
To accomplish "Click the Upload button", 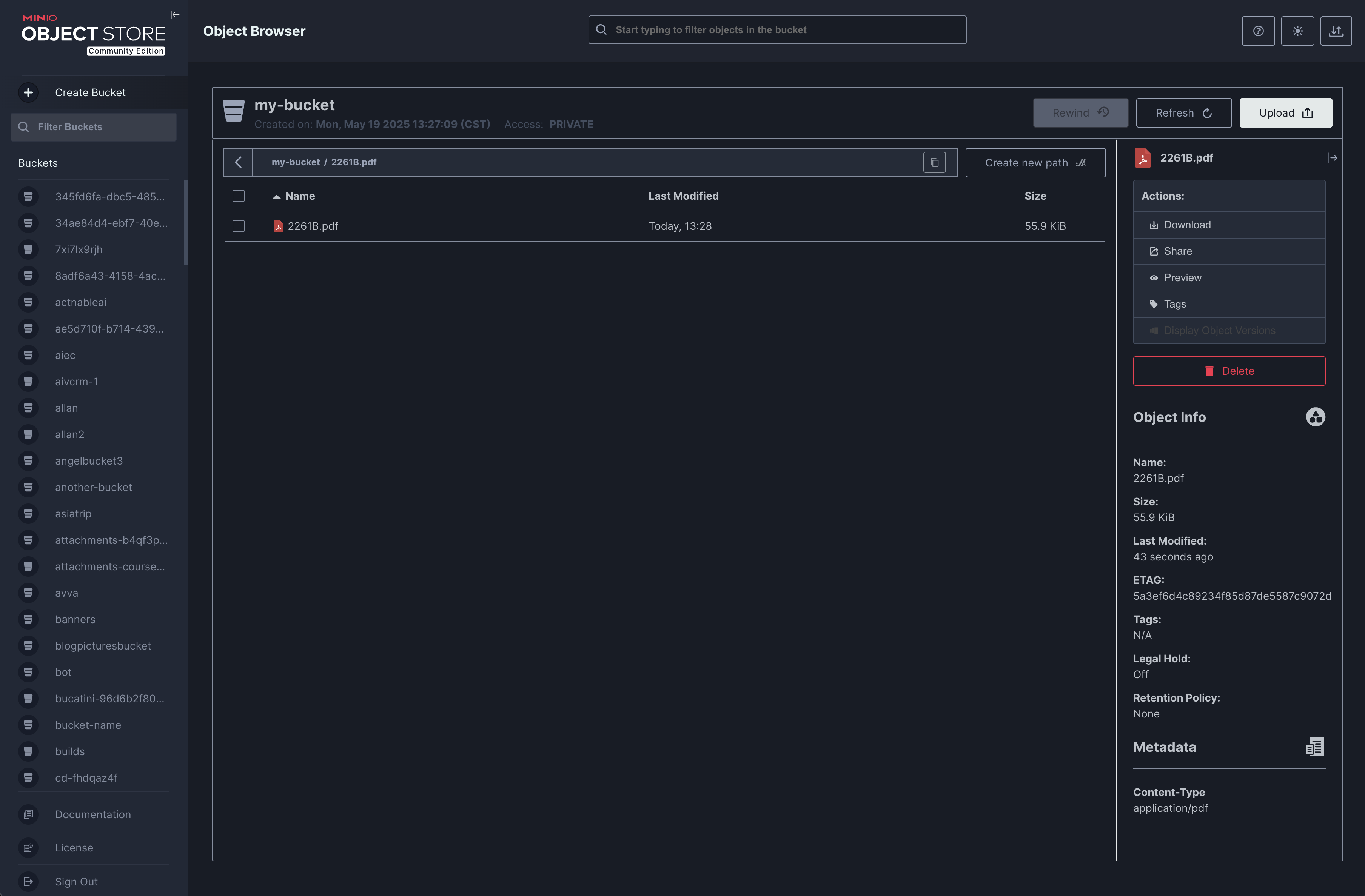I will tap(1285, 113).
